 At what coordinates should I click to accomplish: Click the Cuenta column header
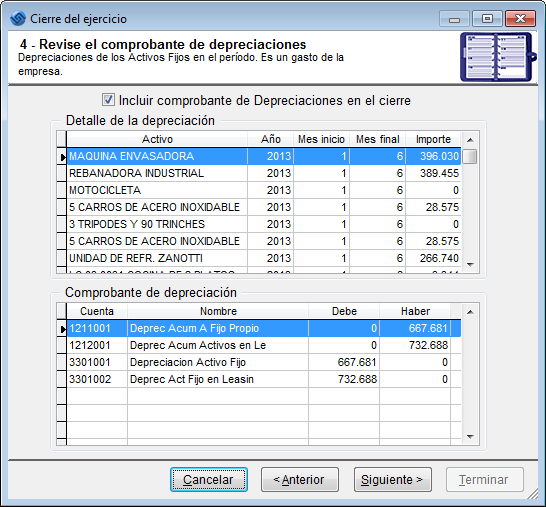tap(97, 311)
